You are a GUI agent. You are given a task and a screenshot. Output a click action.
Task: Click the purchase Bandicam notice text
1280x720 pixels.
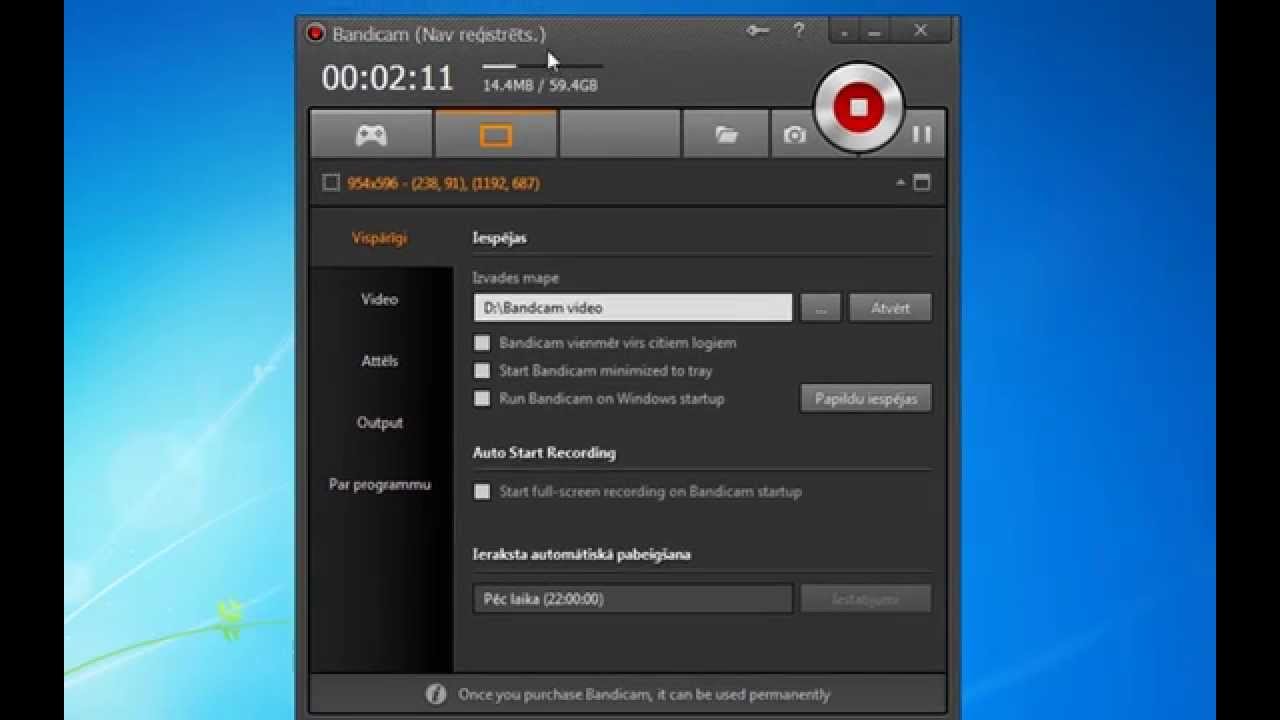click(644, 694)
